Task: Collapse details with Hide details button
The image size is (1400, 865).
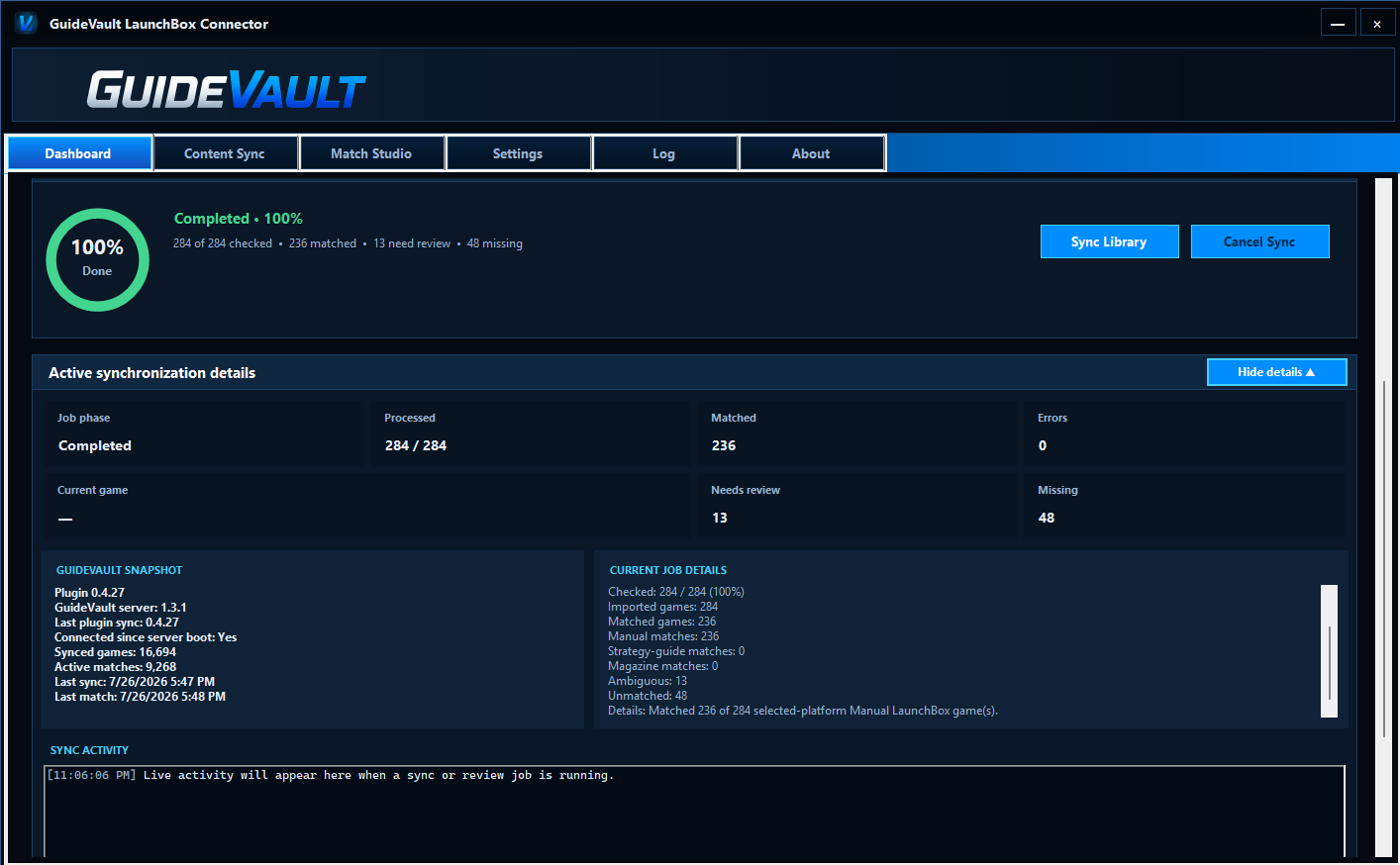Action: (x=1277, y=372)
